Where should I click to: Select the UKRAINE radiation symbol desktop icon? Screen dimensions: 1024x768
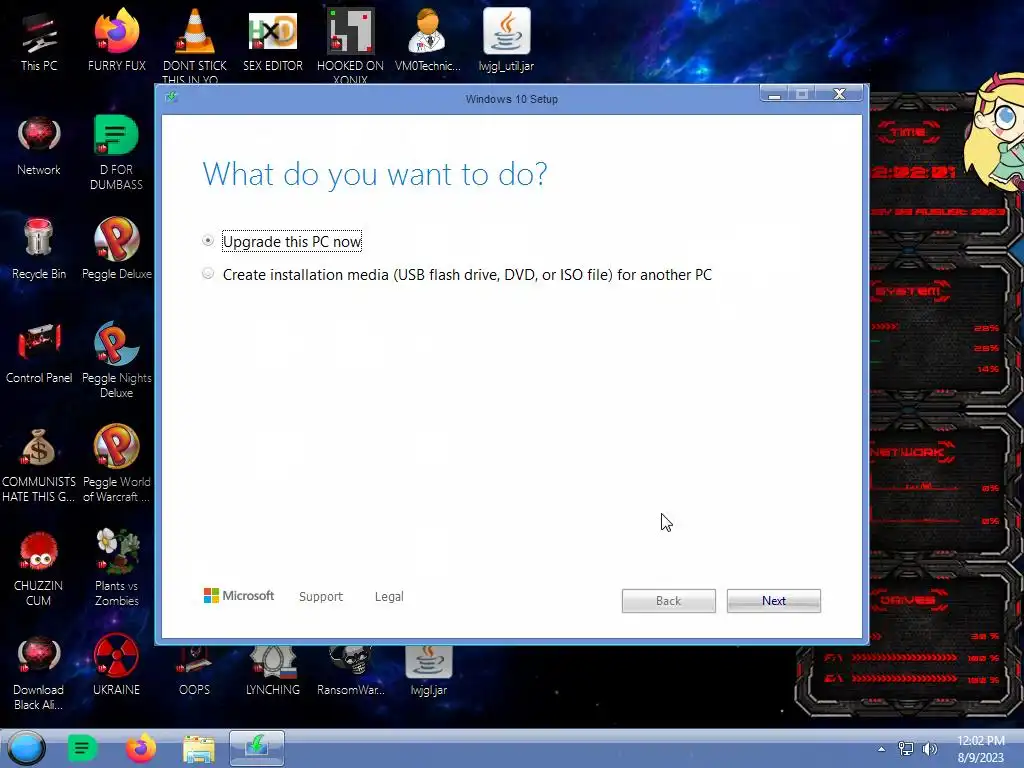(x=116, y=665)
